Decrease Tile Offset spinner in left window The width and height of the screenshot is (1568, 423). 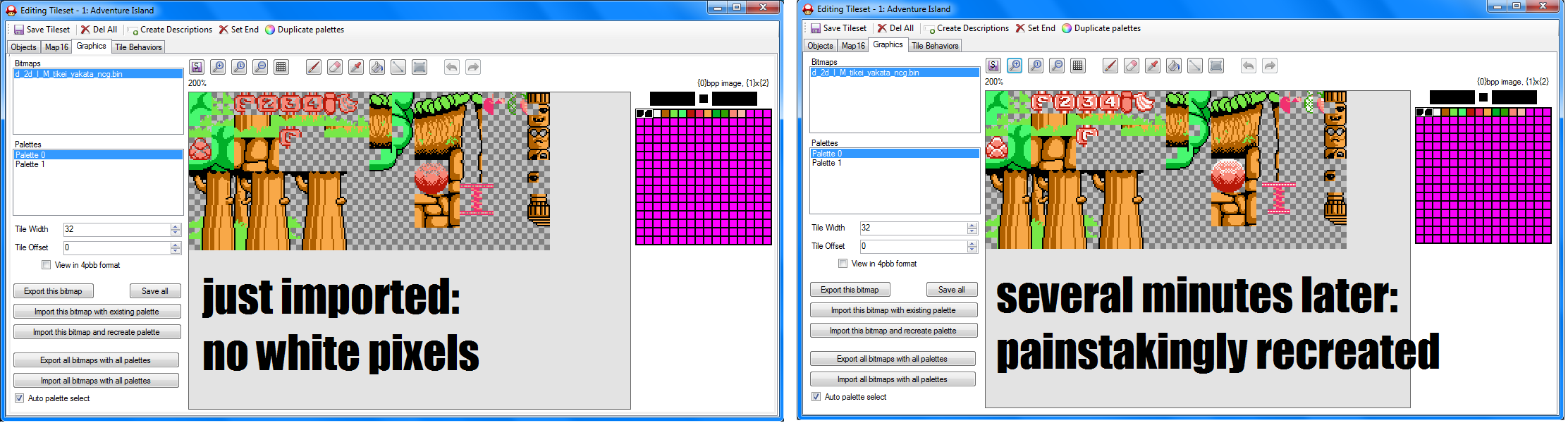(176, 251)
